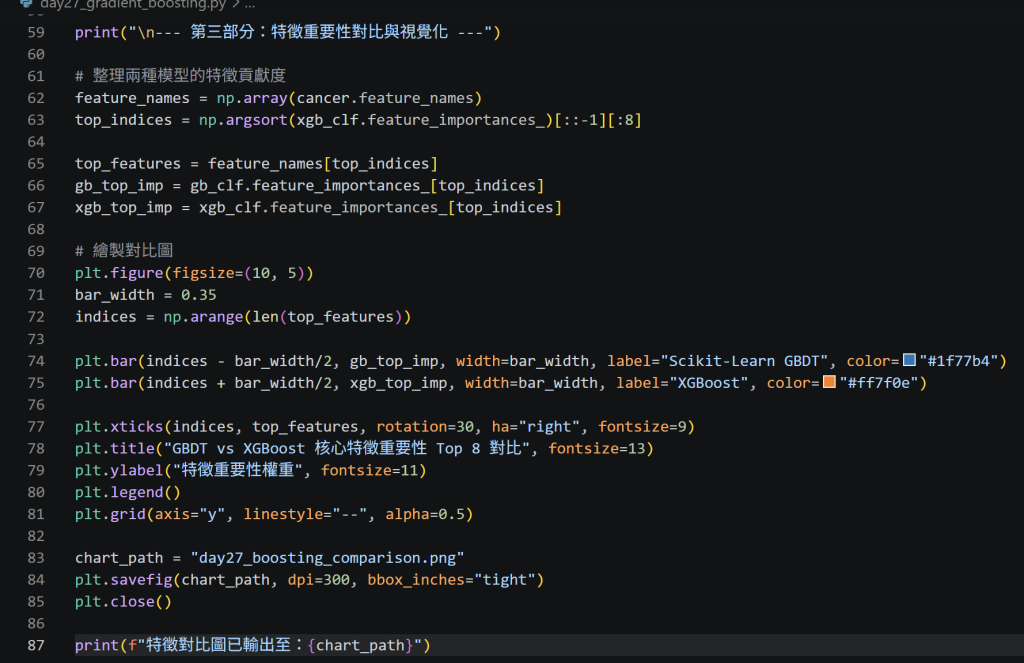Click "plt.grid" on line 81
Viewport: 1024px width, 663px height.
[x=110, y=515]
